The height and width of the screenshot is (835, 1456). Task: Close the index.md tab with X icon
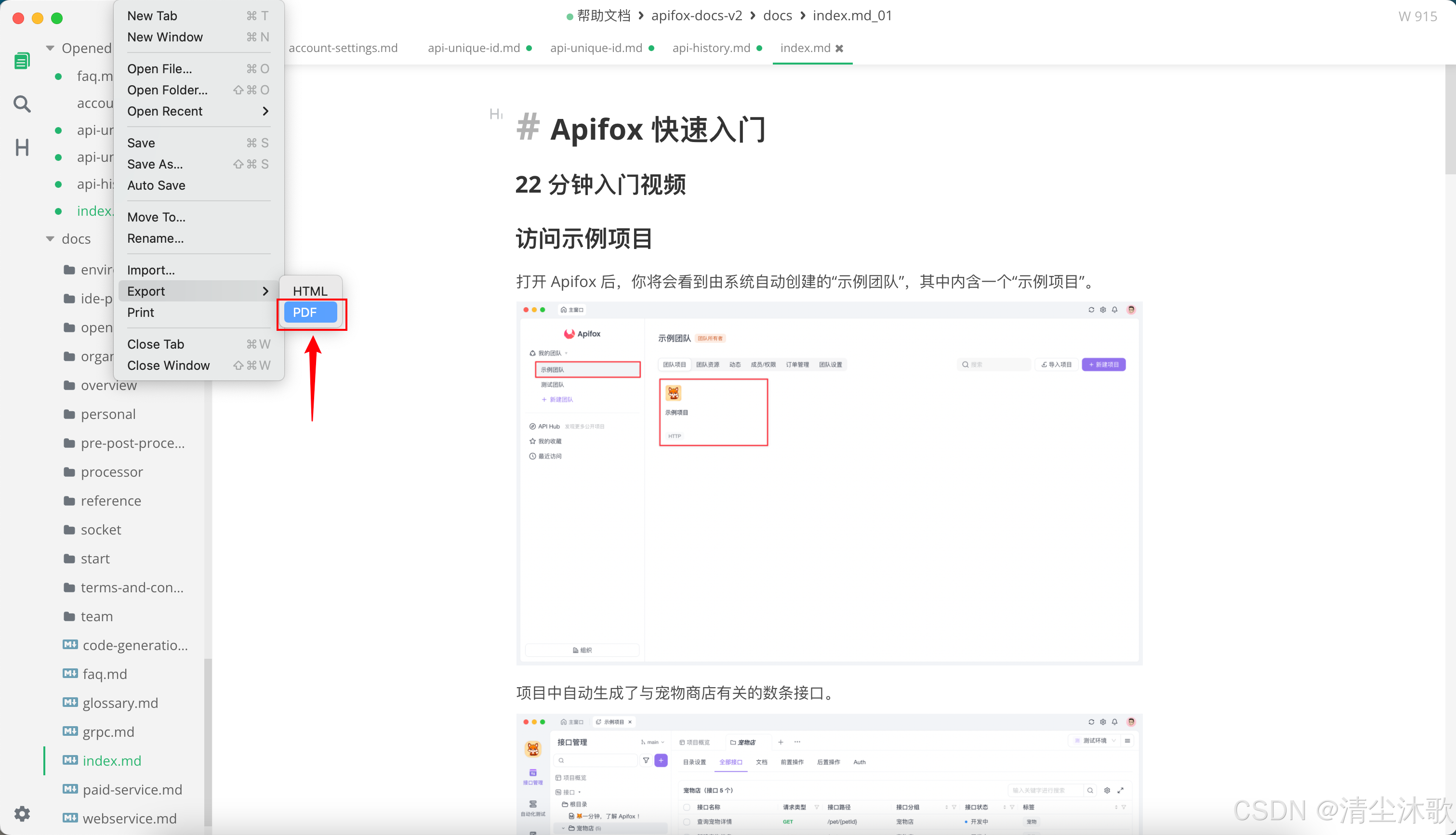tap(839, 48)
